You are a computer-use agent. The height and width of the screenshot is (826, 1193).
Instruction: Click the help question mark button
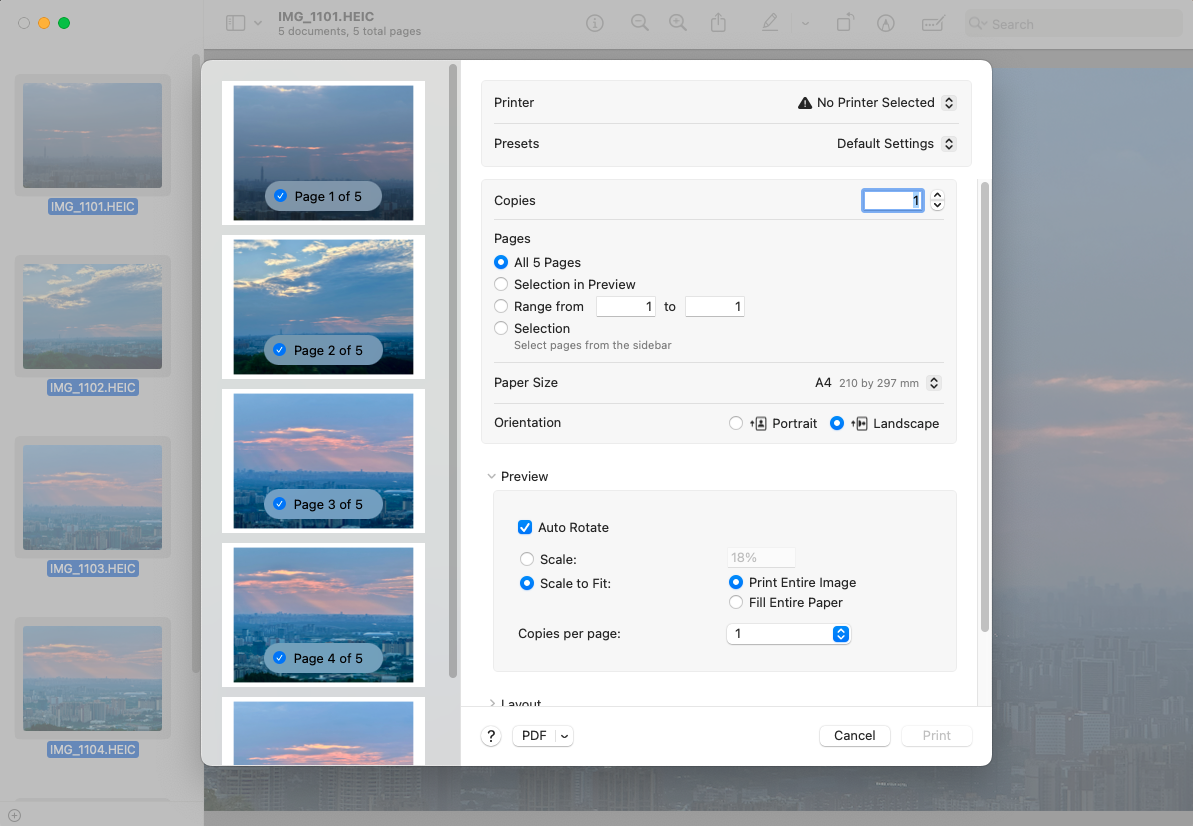(490, 735)
